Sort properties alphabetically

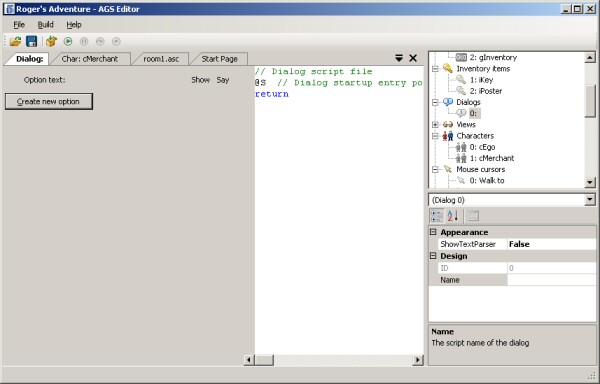click(453, 216)
